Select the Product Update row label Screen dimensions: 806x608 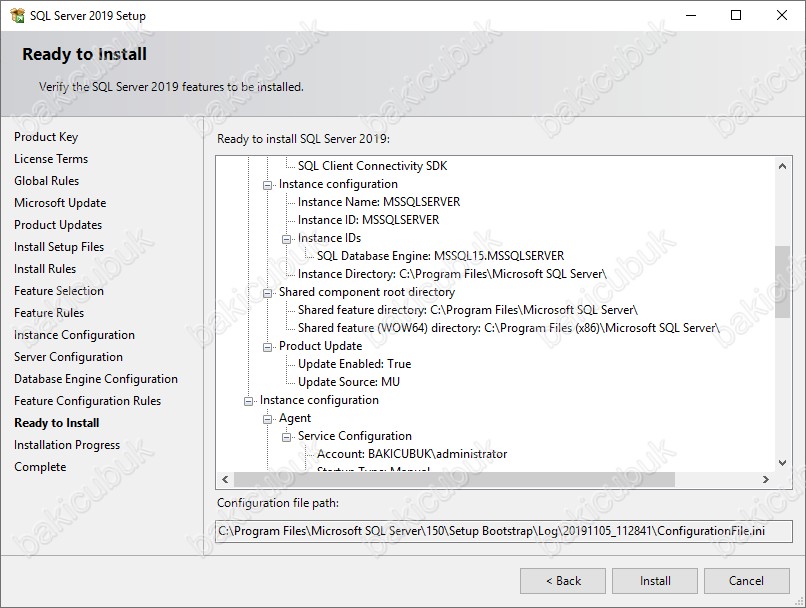pos(320,346)
